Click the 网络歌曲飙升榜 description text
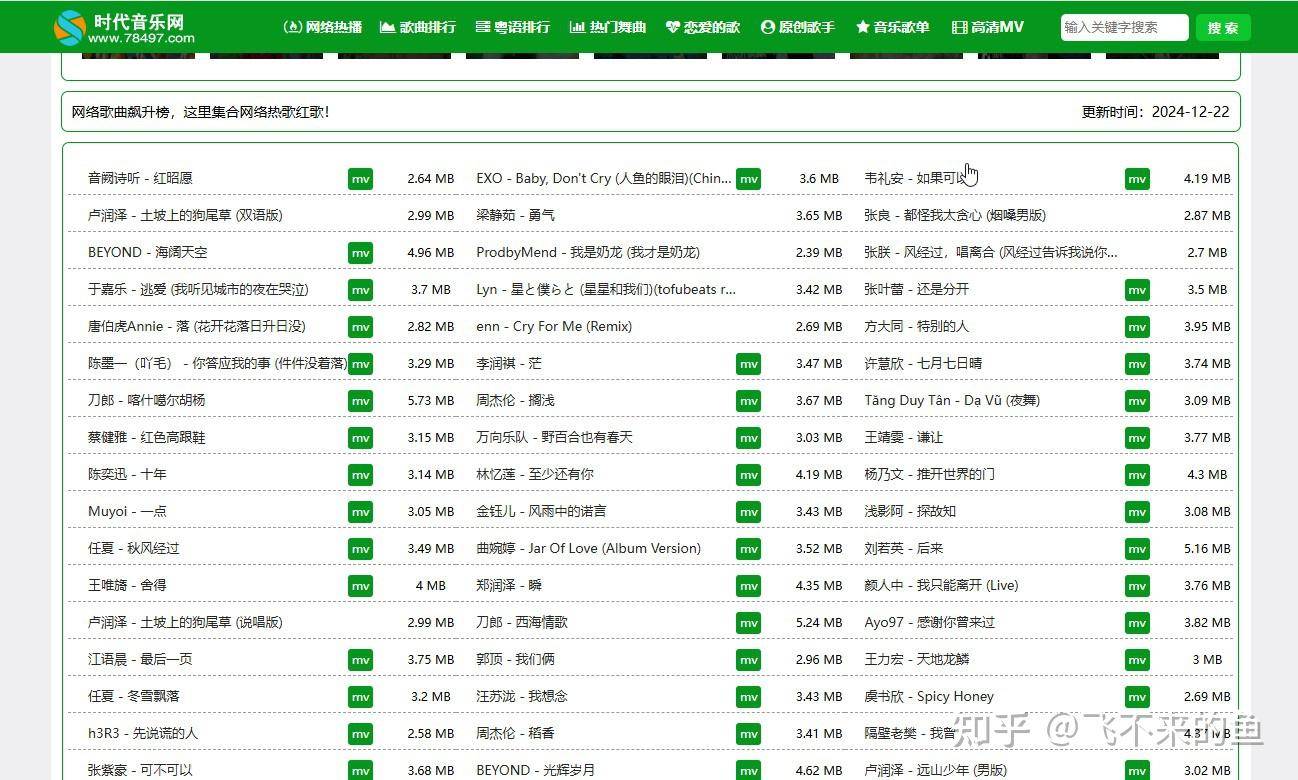Viewport: 1298px width, 780px height. pyautogui.click(x=200, y=112)
